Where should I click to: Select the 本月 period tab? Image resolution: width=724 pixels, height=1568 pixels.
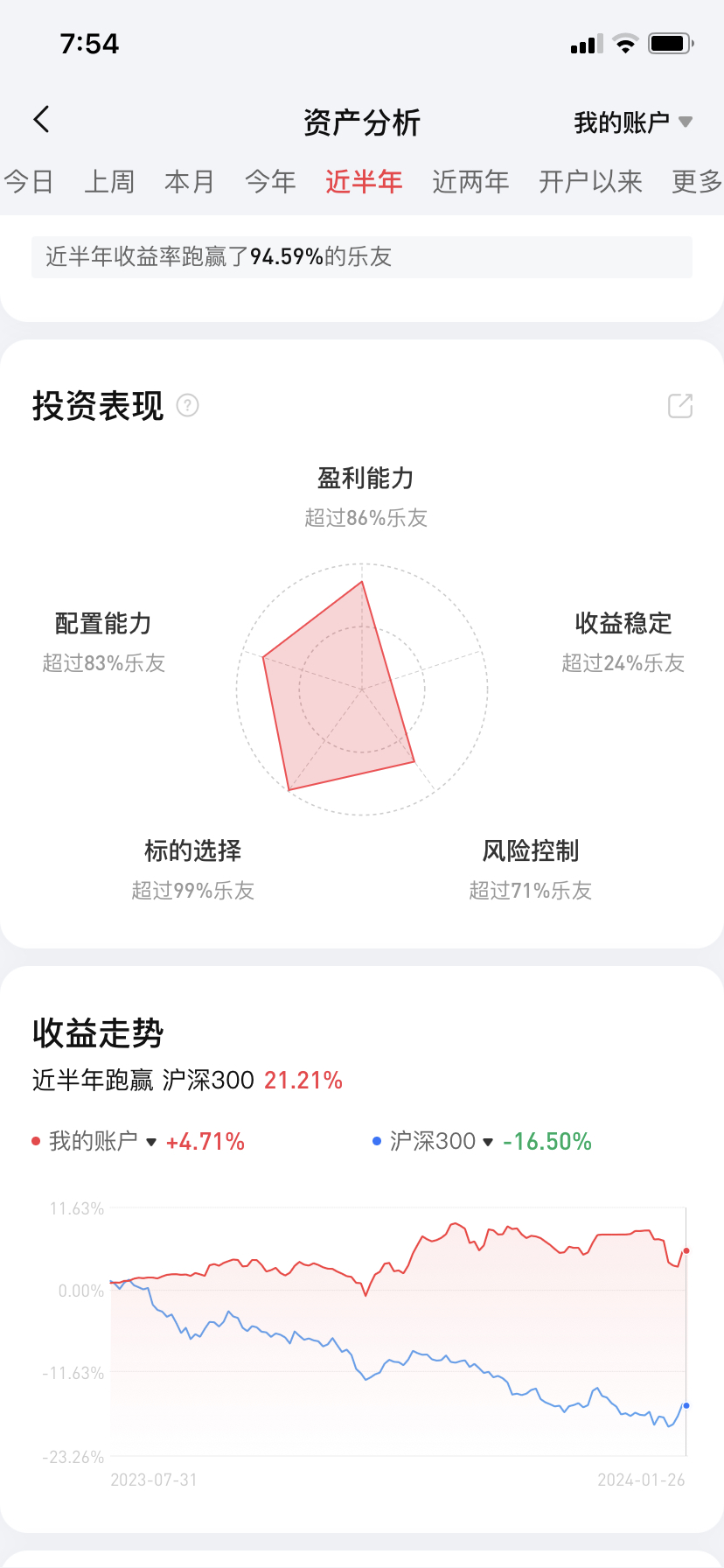point(190,182)
